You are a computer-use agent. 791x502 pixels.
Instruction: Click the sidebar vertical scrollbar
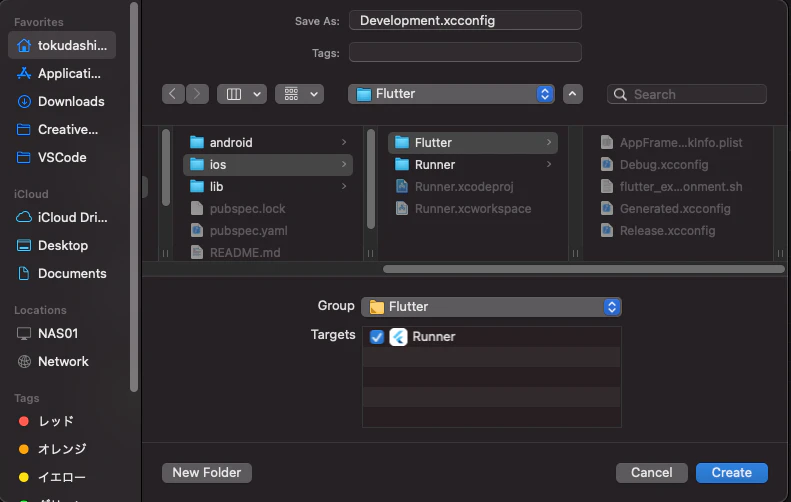coord(134,197)
